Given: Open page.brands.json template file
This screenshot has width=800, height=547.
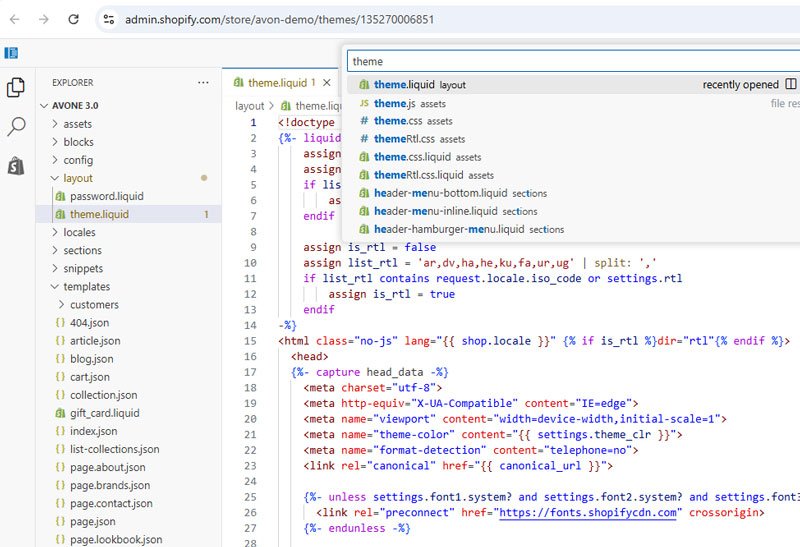Looking at the screenshot, I should [x=129, y=486].
